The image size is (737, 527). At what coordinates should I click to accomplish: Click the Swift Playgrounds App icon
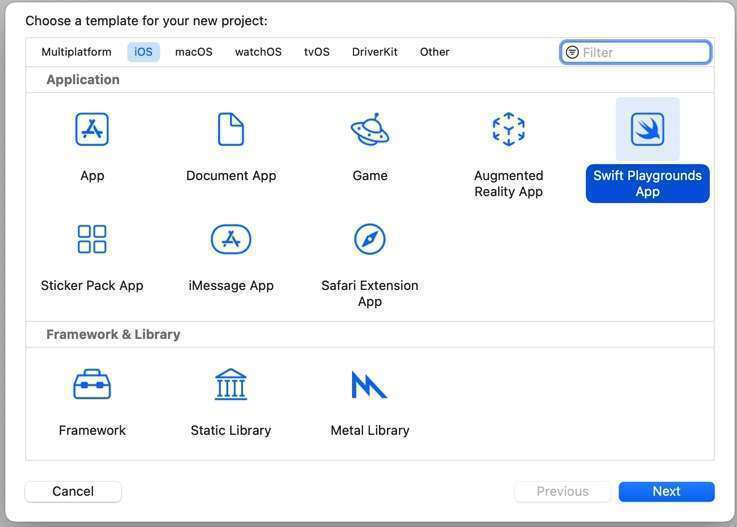647,130
